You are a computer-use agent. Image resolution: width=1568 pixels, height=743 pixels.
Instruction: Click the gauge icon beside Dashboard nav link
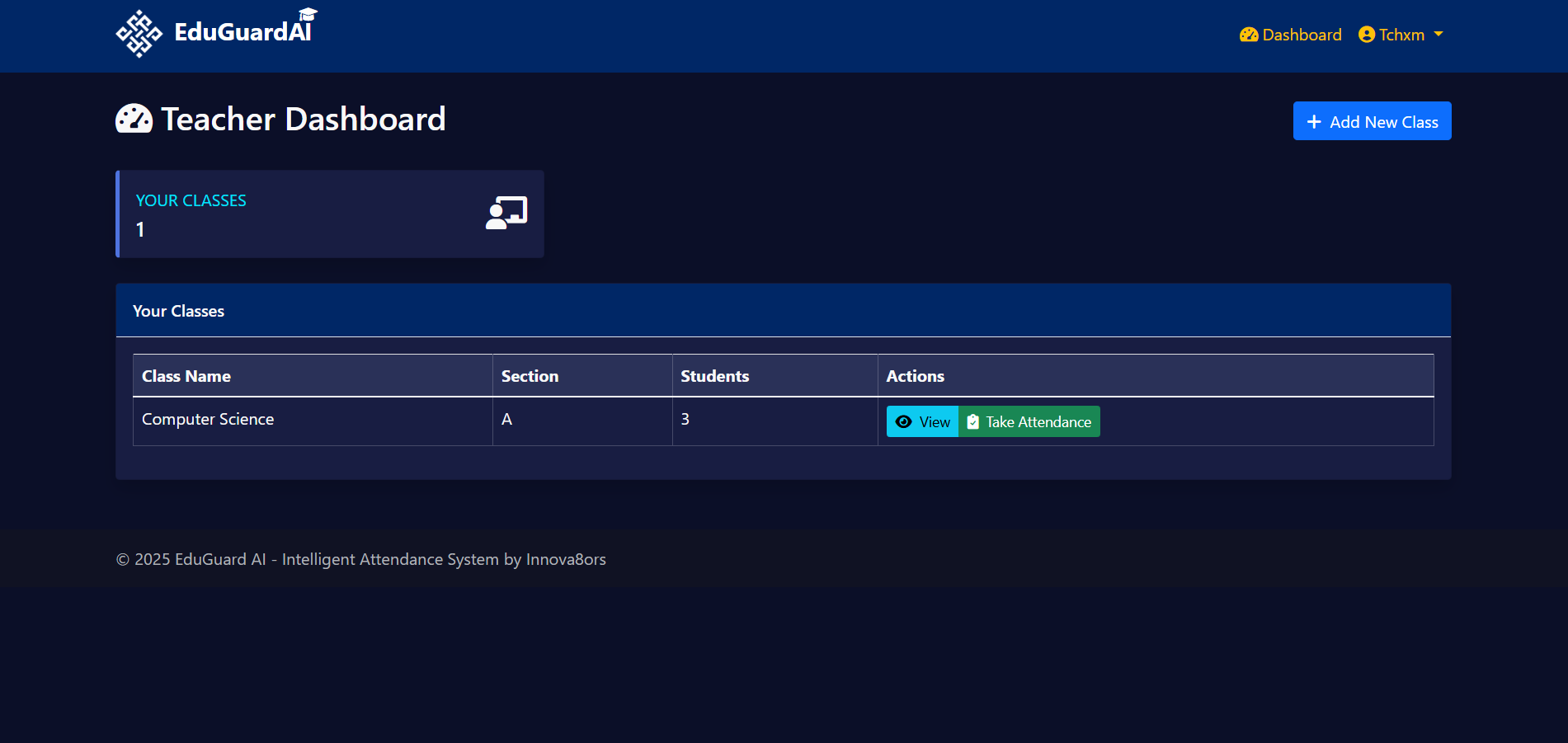1249,35
